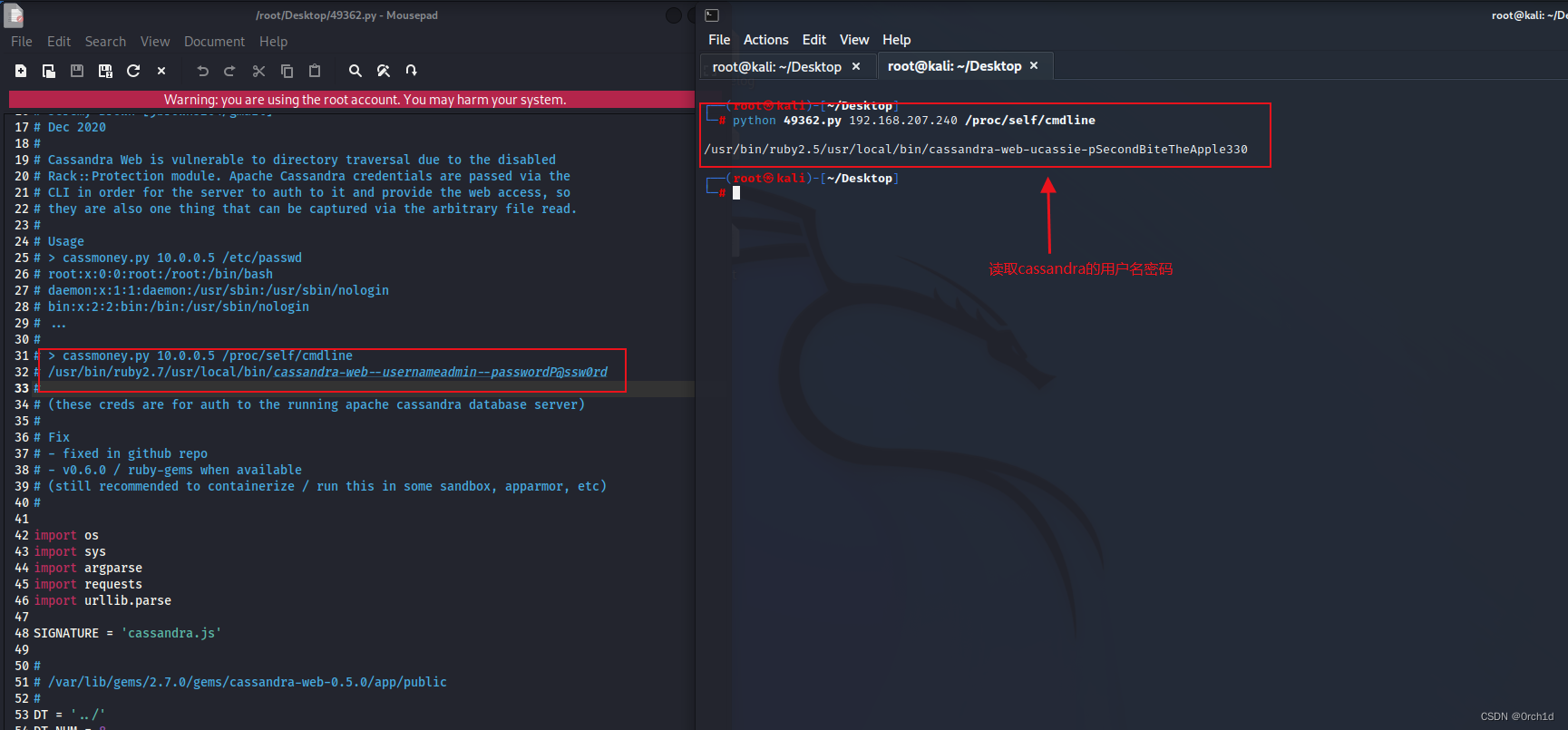Undo the last edit in Mousepad
The height and width of the screenshot is (730, 1568).
pyautogui.click(x=202, y=71)
